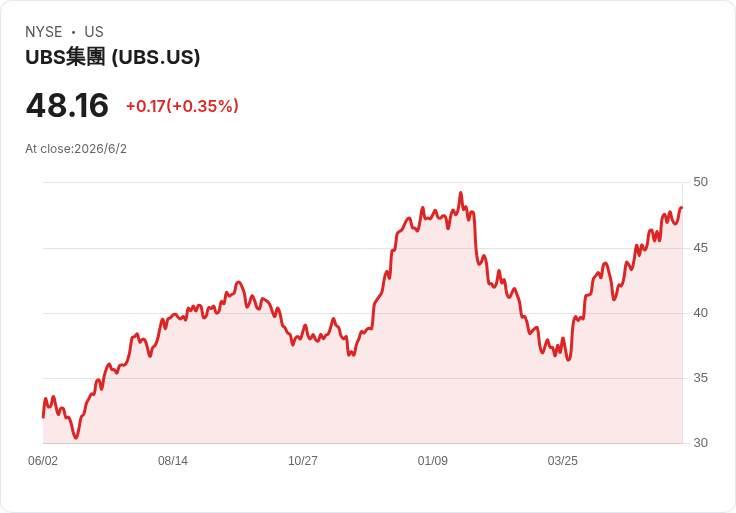Click the At close:2026/6/2 timestamp
Image resolution: width=736 pixels, height=513 pixels.
[76, 149]
